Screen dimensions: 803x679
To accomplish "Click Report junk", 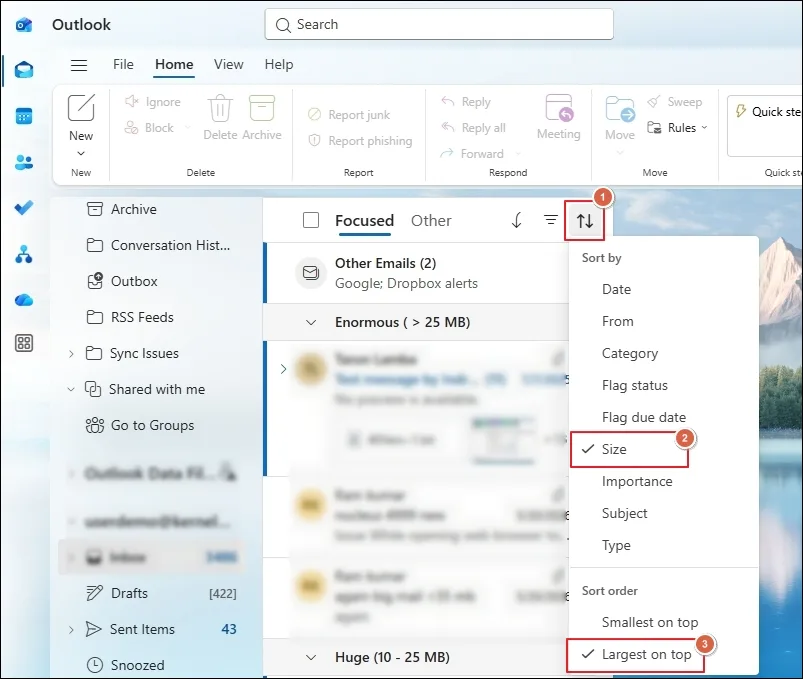I will [x=349, y=115].
